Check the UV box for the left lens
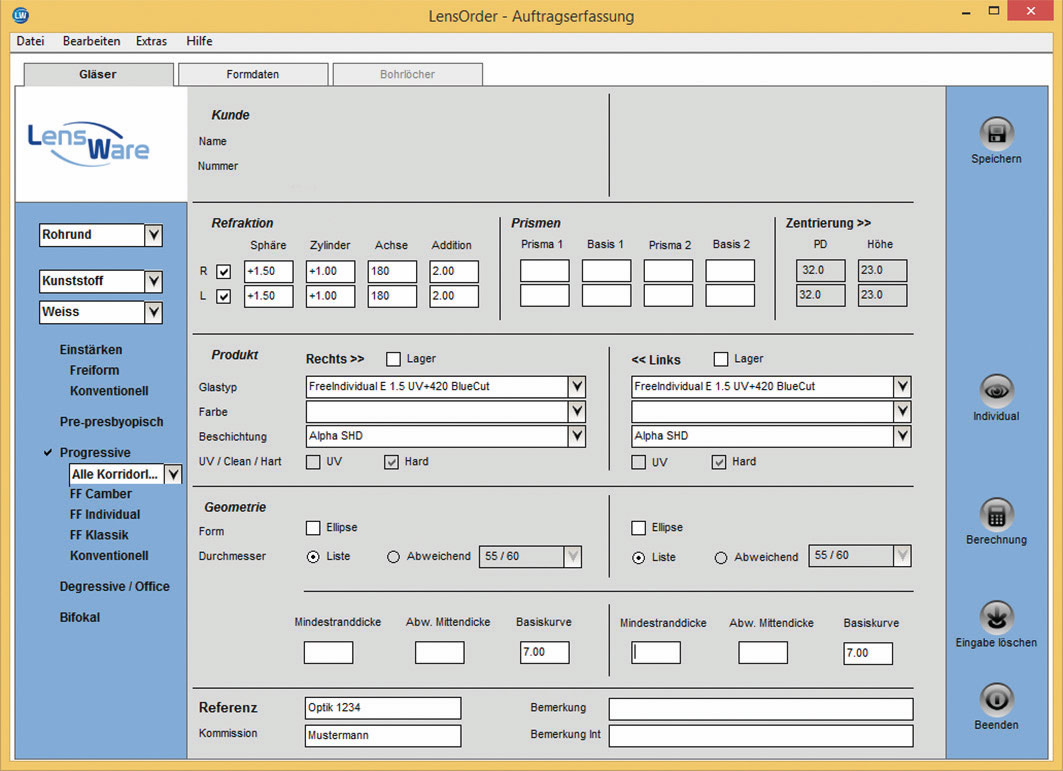The width and height of the screenshot is (1063, 771). [x=638, y=462]
